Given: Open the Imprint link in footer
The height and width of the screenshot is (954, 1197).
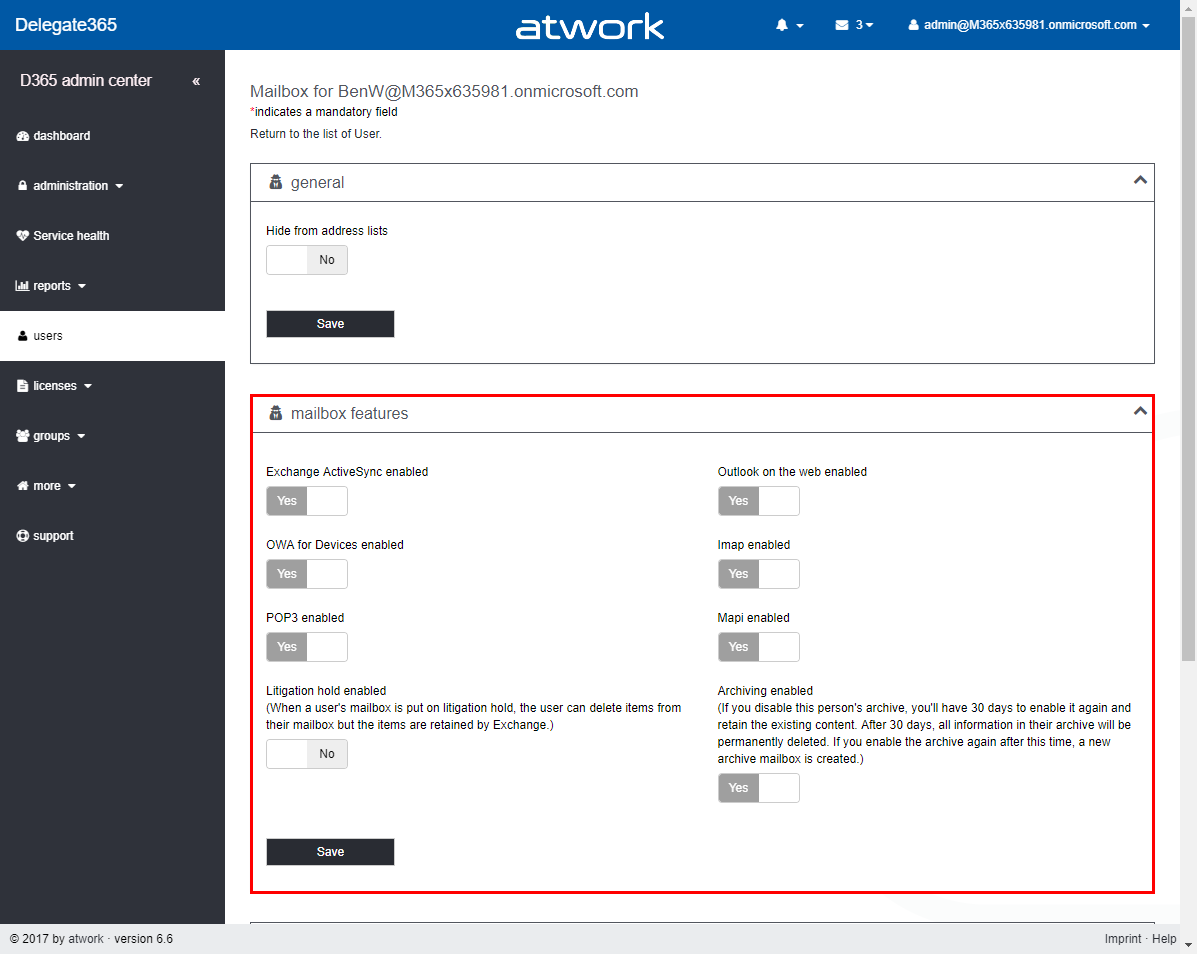Looking at the screenshot, I should point(1122,939).
